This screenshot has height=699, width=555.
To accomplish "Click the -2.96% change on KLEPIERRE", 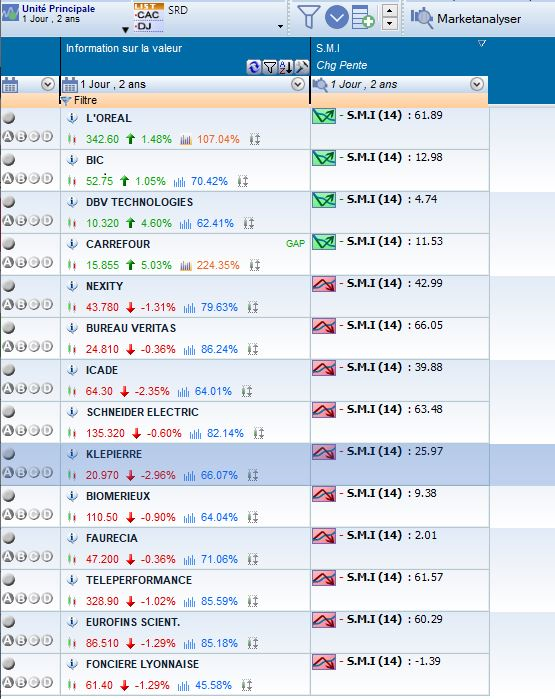I will tap(158, 475).
